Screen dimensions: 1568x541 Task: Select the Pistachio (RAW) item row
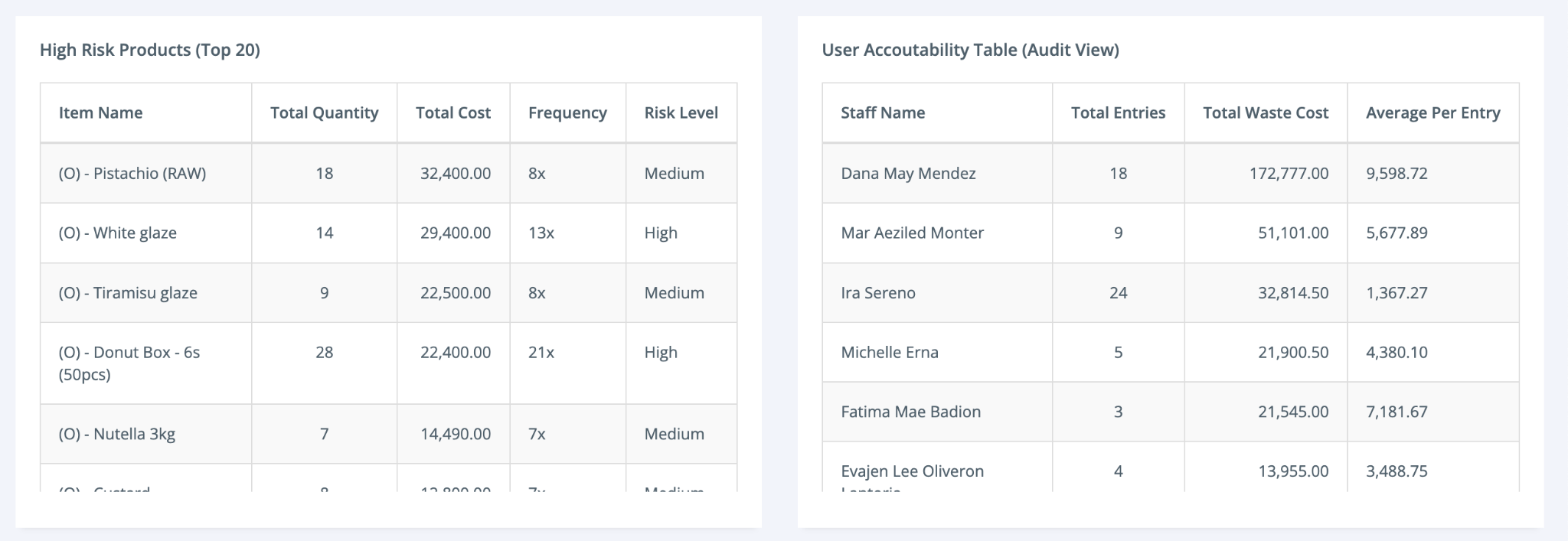pyautogui.click(x=132, y=173)
